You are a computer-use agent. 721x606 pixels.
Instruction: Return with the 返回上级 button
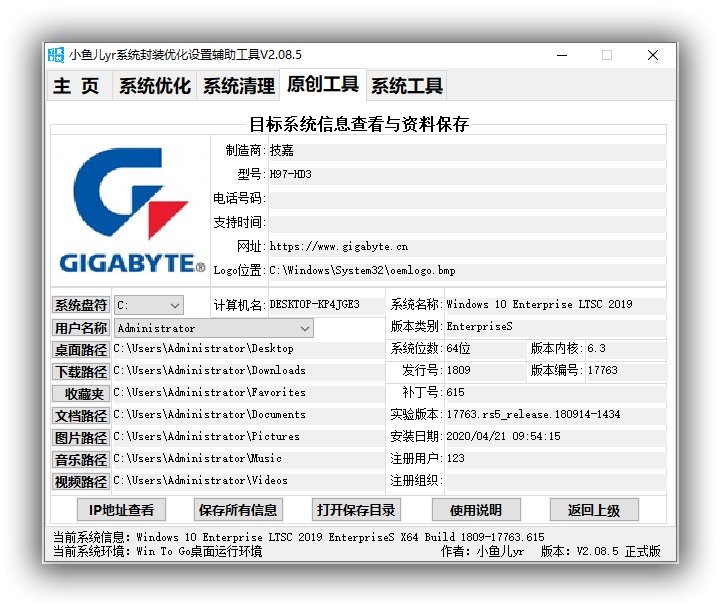[x=593, y=510]
